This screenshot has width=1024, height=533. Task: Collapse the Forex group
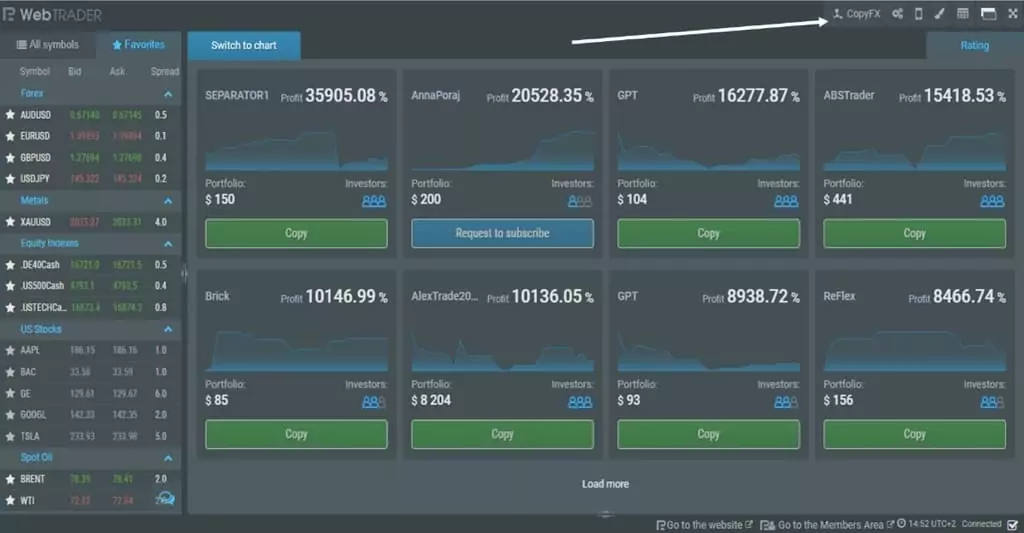pyautogui.click(x=168, y=94)
